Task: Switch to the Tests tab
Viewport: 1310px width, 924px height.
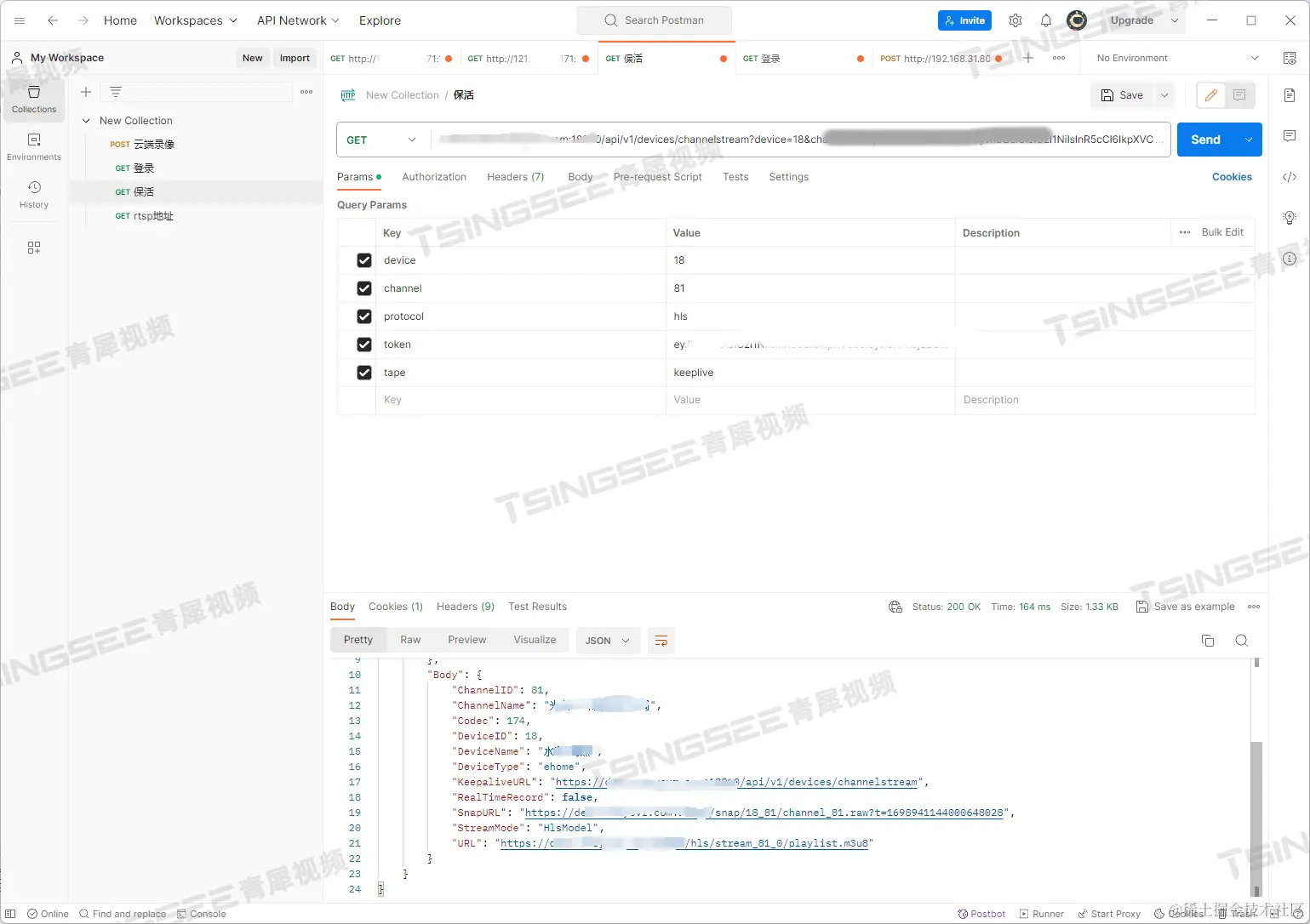Action: tap(735, 177)
